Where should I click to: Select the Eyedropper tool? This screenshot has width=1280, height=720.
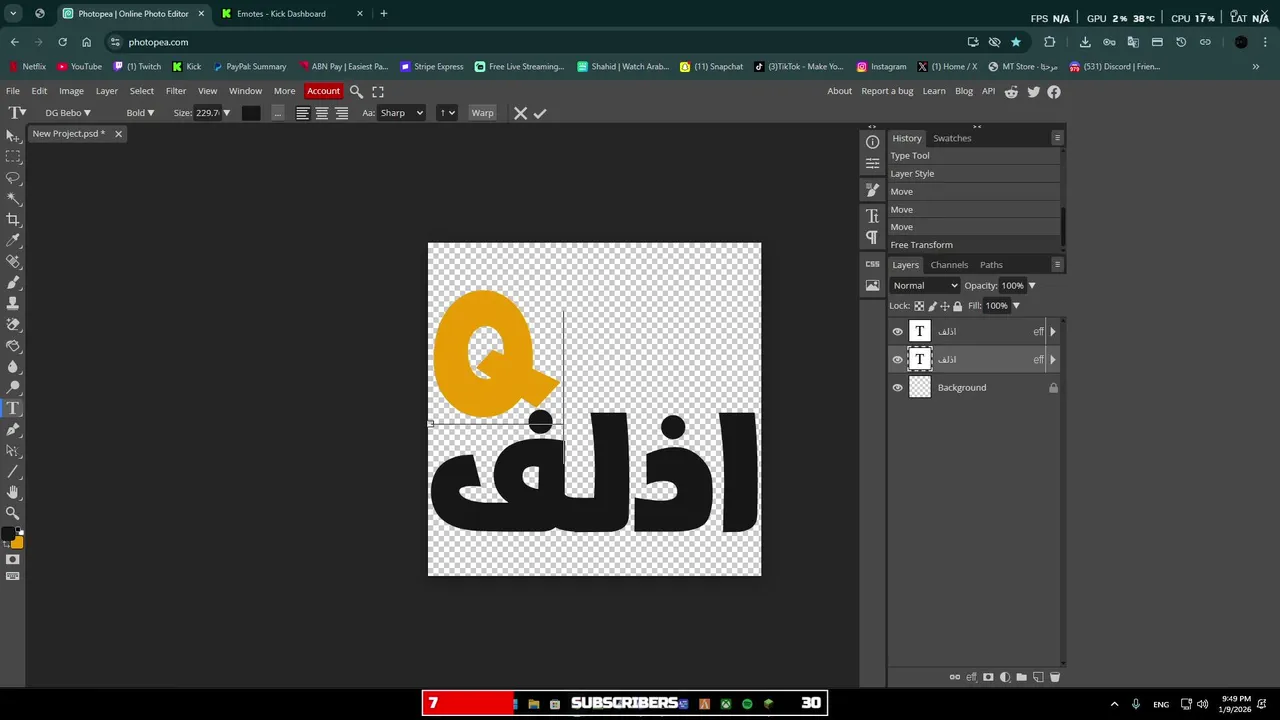pos(13,241)
